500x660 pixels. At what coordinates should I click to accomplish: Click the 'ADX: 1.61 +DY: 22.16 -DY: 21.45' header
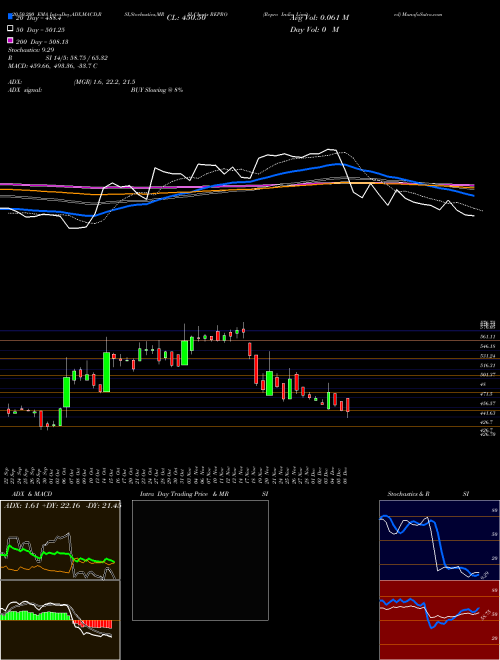(x=62, y=505)
